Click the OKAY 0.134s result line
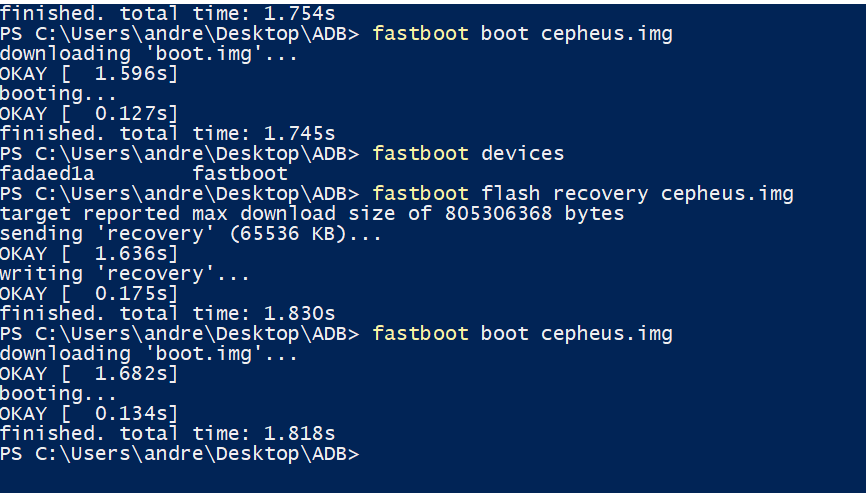Viewport: 866px width, 493px height. click(89, 414)
